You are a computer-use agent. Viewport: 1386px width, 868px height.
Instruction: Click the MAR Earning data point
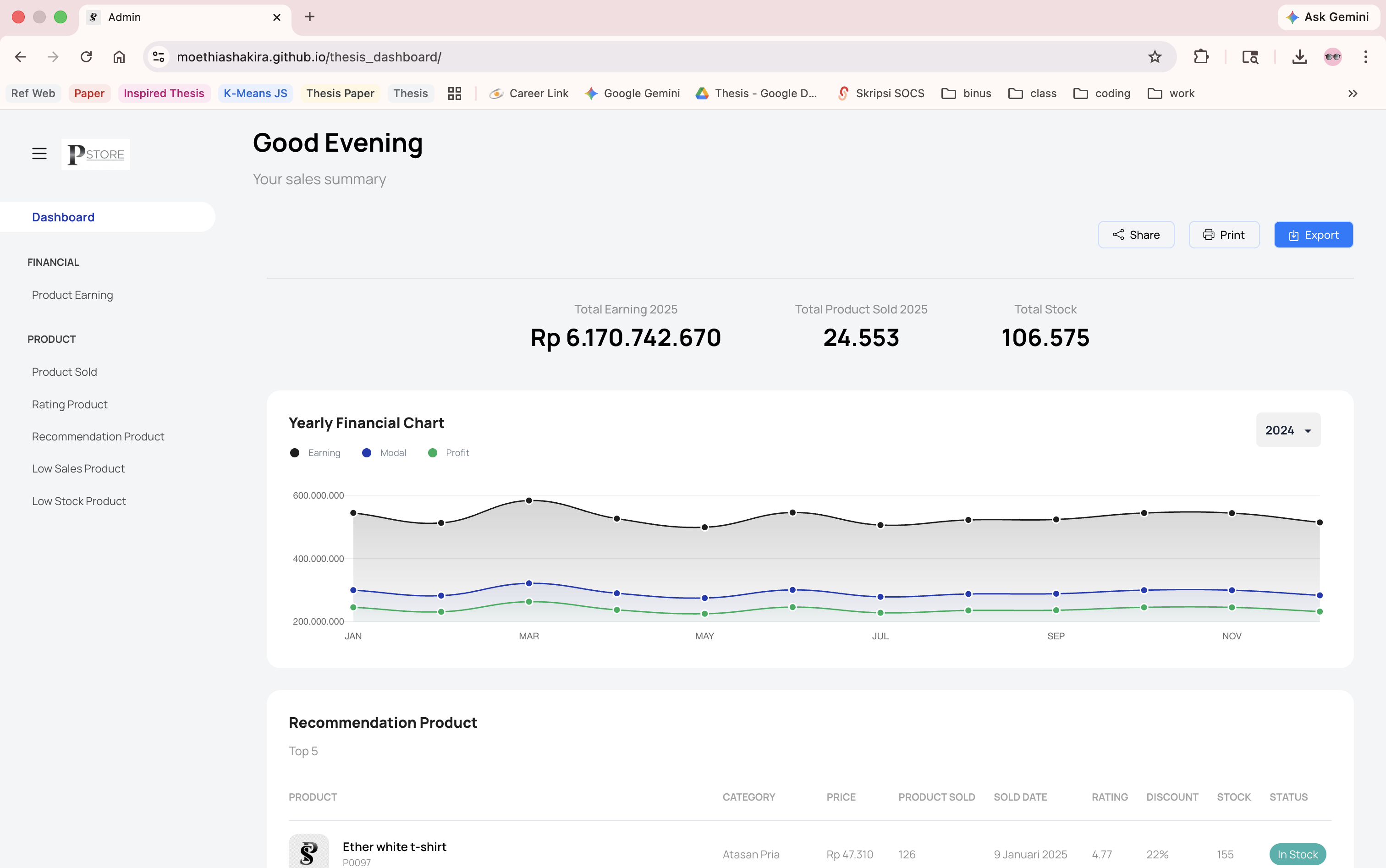[x=529, y=500]
